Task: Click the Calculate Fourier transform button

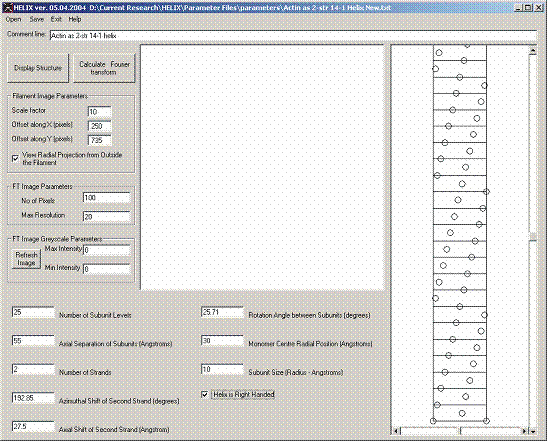Action: click(104, 68)
